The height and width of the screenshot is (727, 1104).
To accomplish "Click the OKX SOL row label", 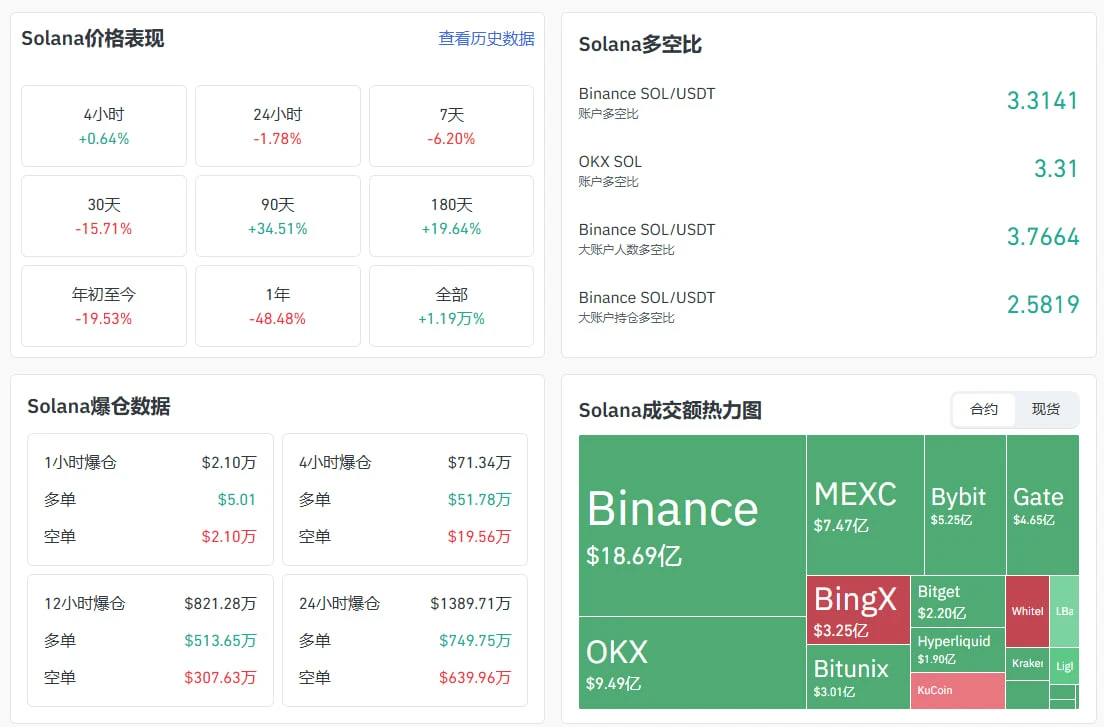I will click(x=610, y=162).
